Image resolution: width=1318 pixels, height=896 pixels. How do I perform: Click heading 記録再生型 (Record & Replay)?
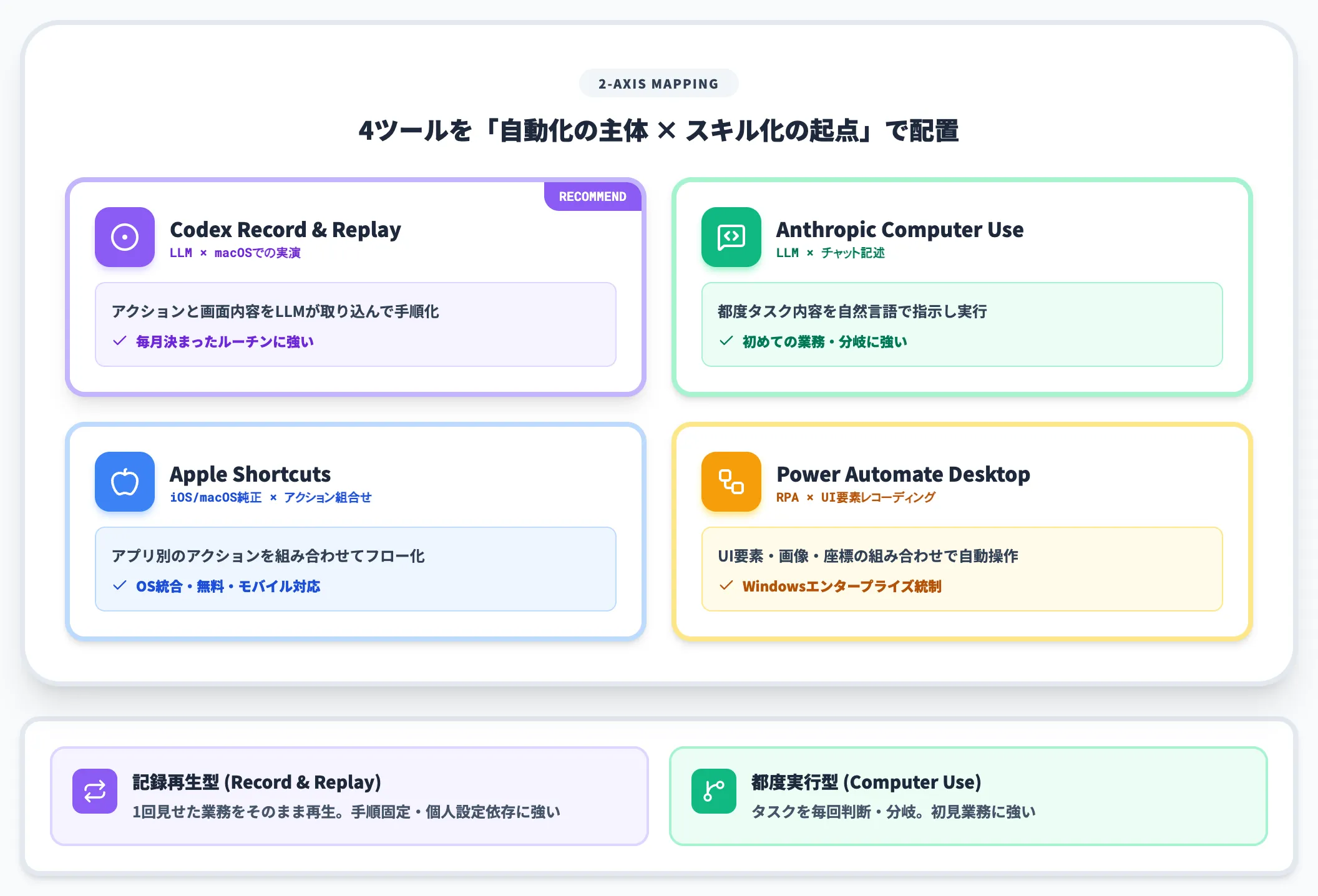[256, 782]
